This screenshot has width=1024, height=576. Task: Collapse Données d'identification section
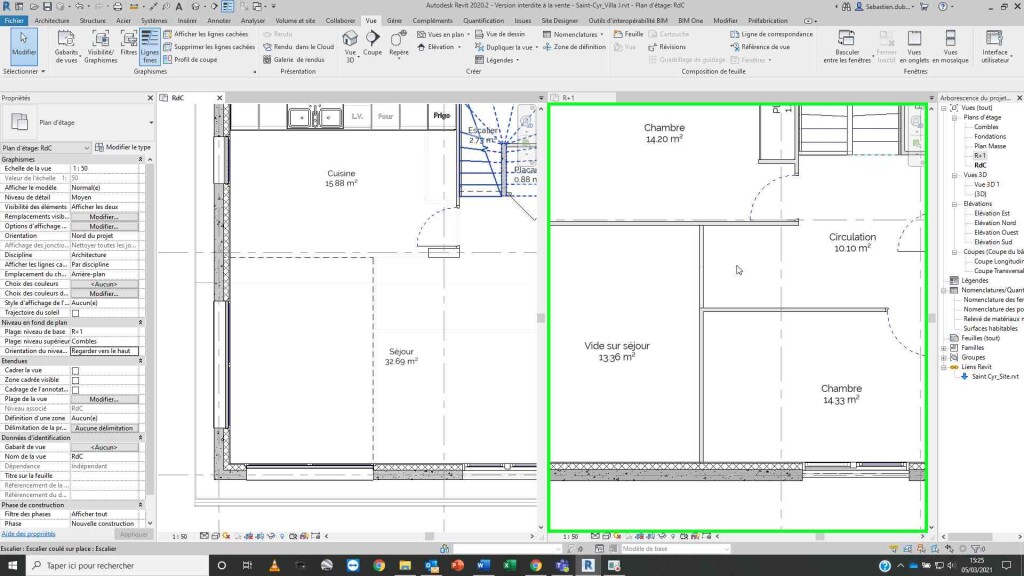(x=140, y=438)
